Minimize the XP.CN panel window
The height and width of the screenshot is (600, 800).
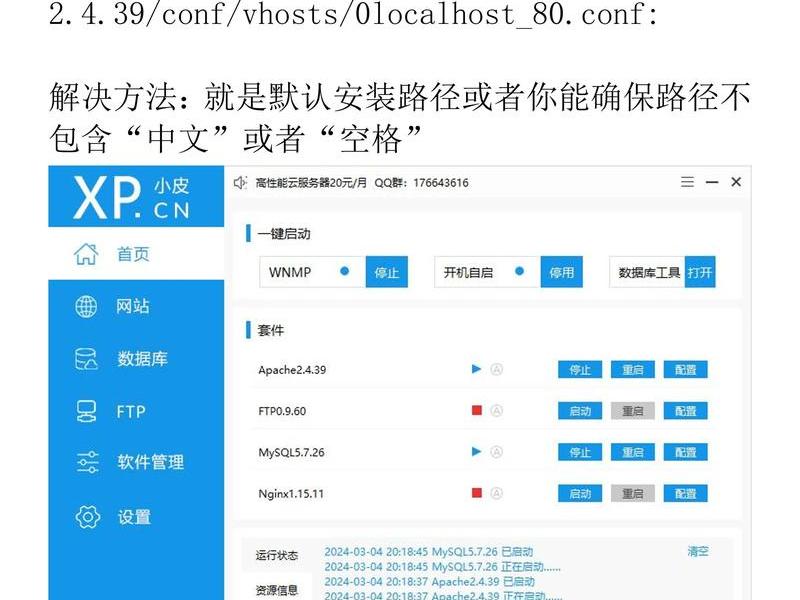coord(712,182)
